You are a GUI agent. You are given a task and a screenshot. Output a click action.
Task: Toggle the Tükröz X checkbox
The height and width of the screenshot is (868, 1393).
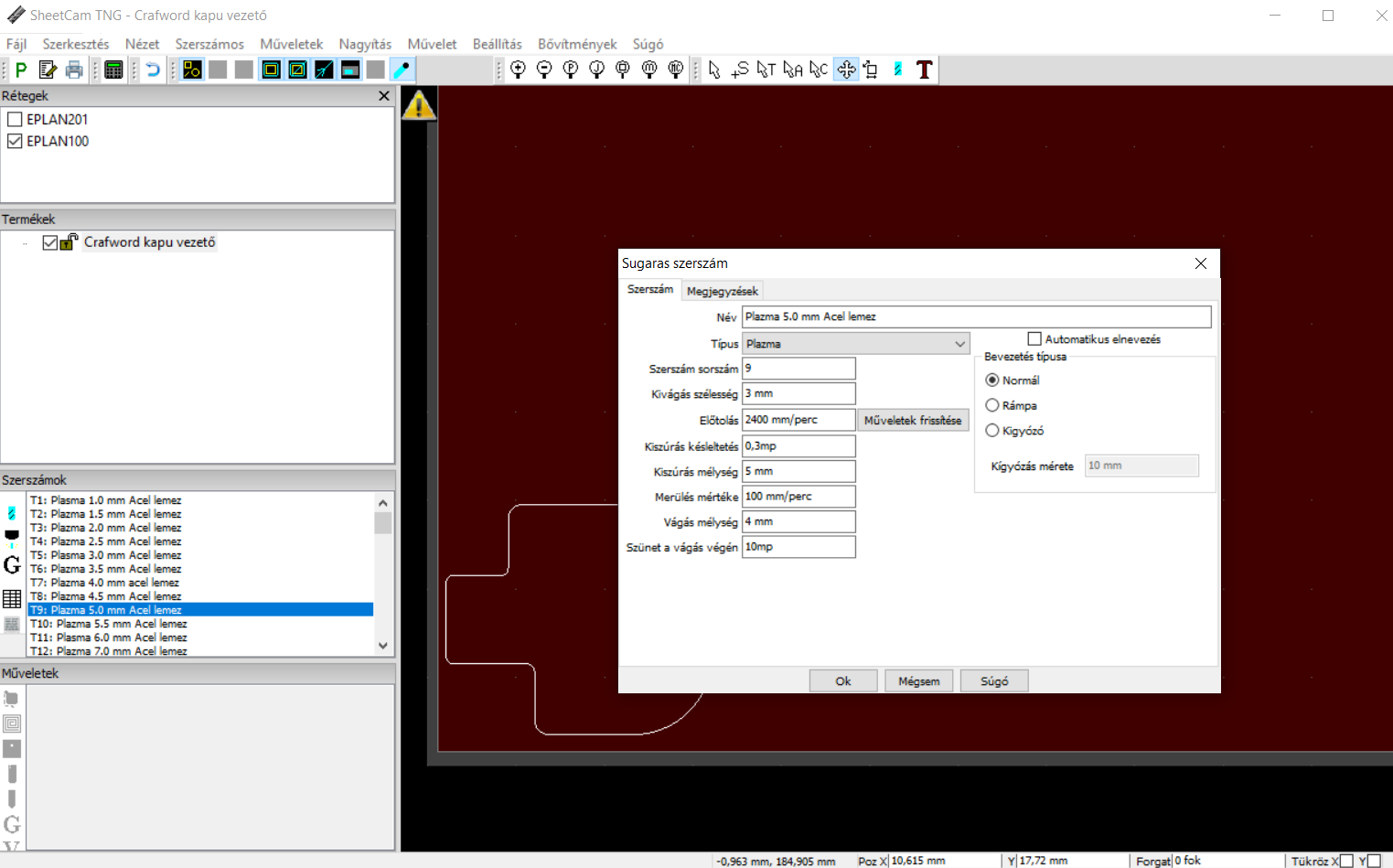point(1346,861)
